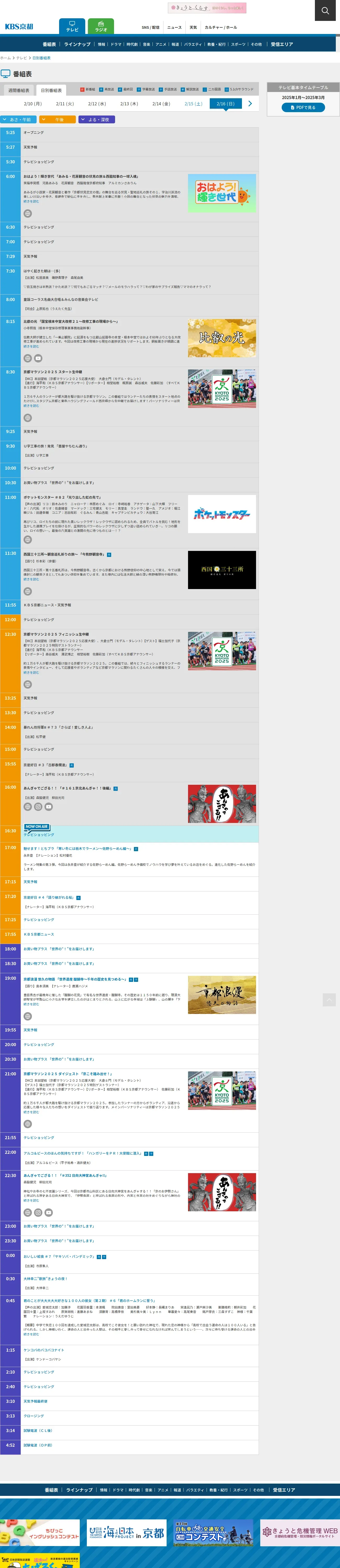Open 魅せます!とちブラ program link
The height and width of the screenshot is (1568, 340).
pyautogui.click(x=77, y=849)
